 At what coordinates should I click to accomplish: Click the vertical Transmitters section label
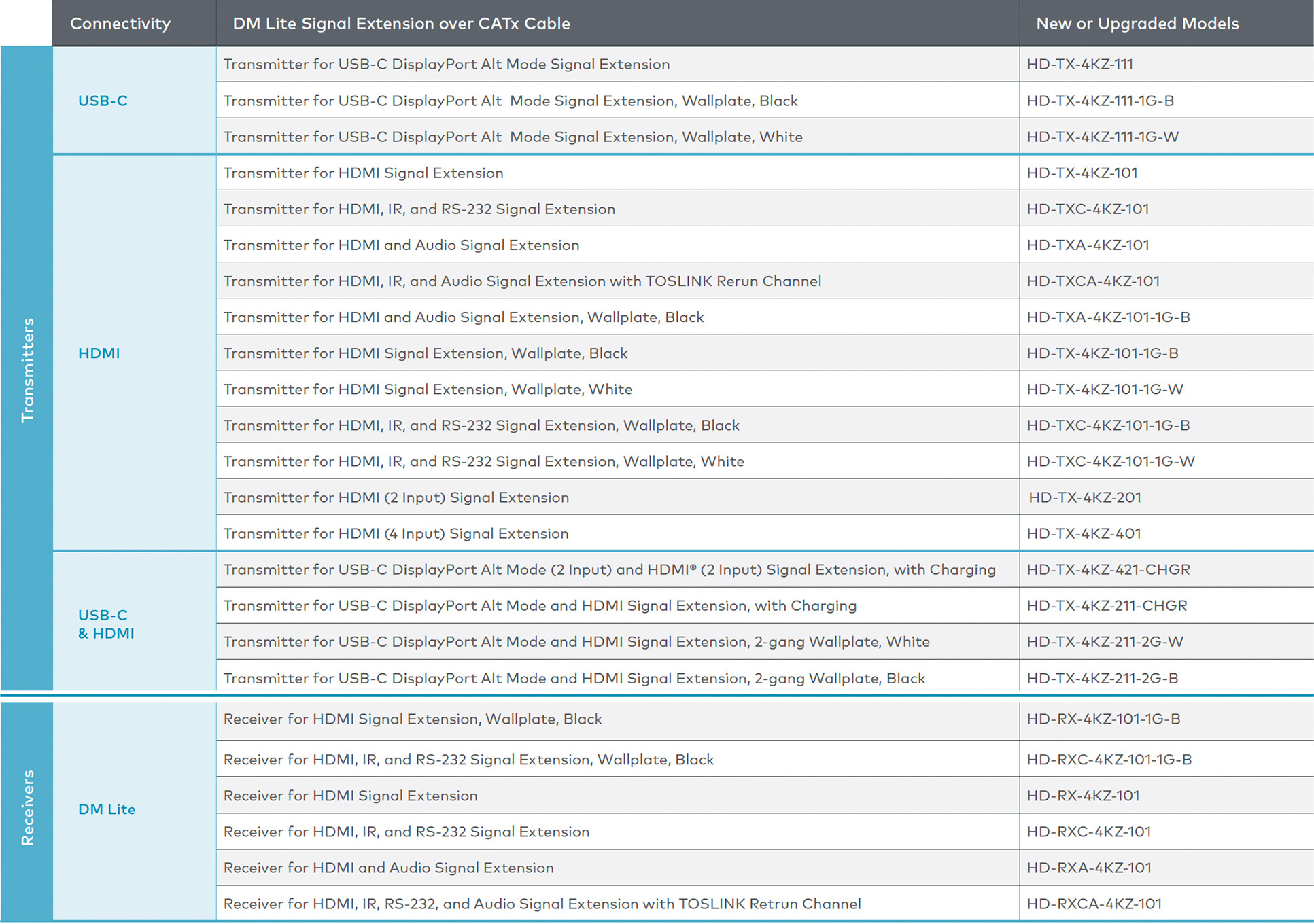click(27, 370)
